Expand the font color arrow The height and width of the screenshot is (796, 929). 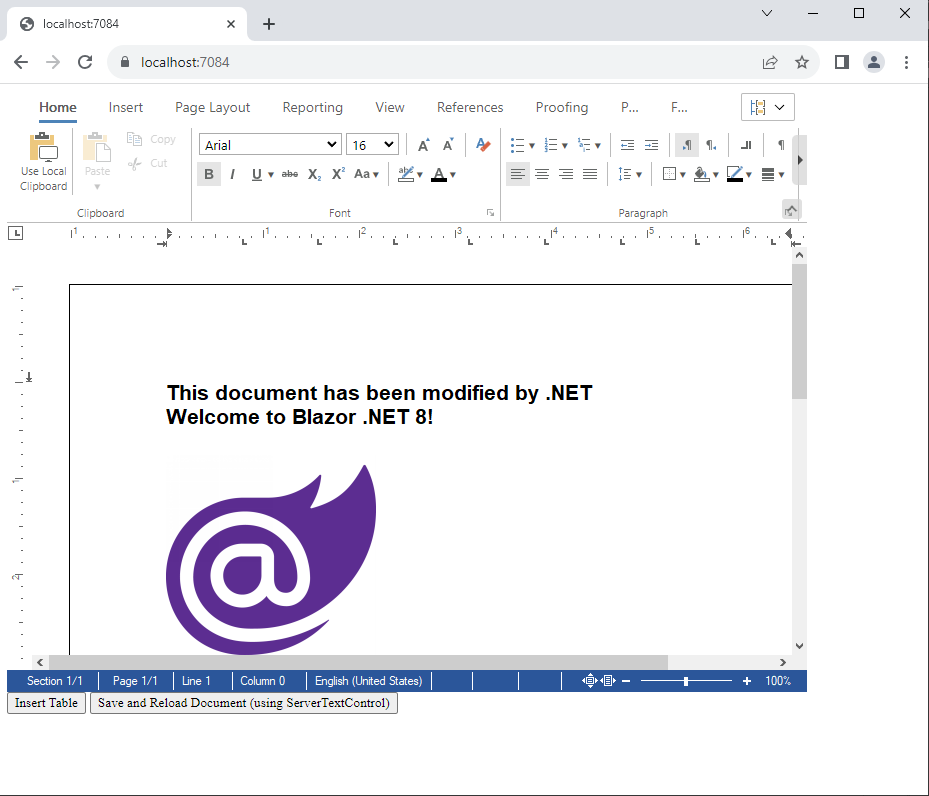pyautogui.click(x=453, y=175)
